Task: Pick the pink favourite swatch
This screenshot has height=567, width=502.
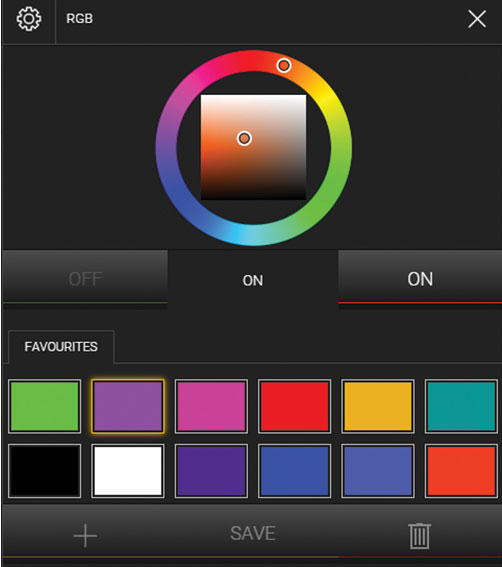Action: coord(211,406)
